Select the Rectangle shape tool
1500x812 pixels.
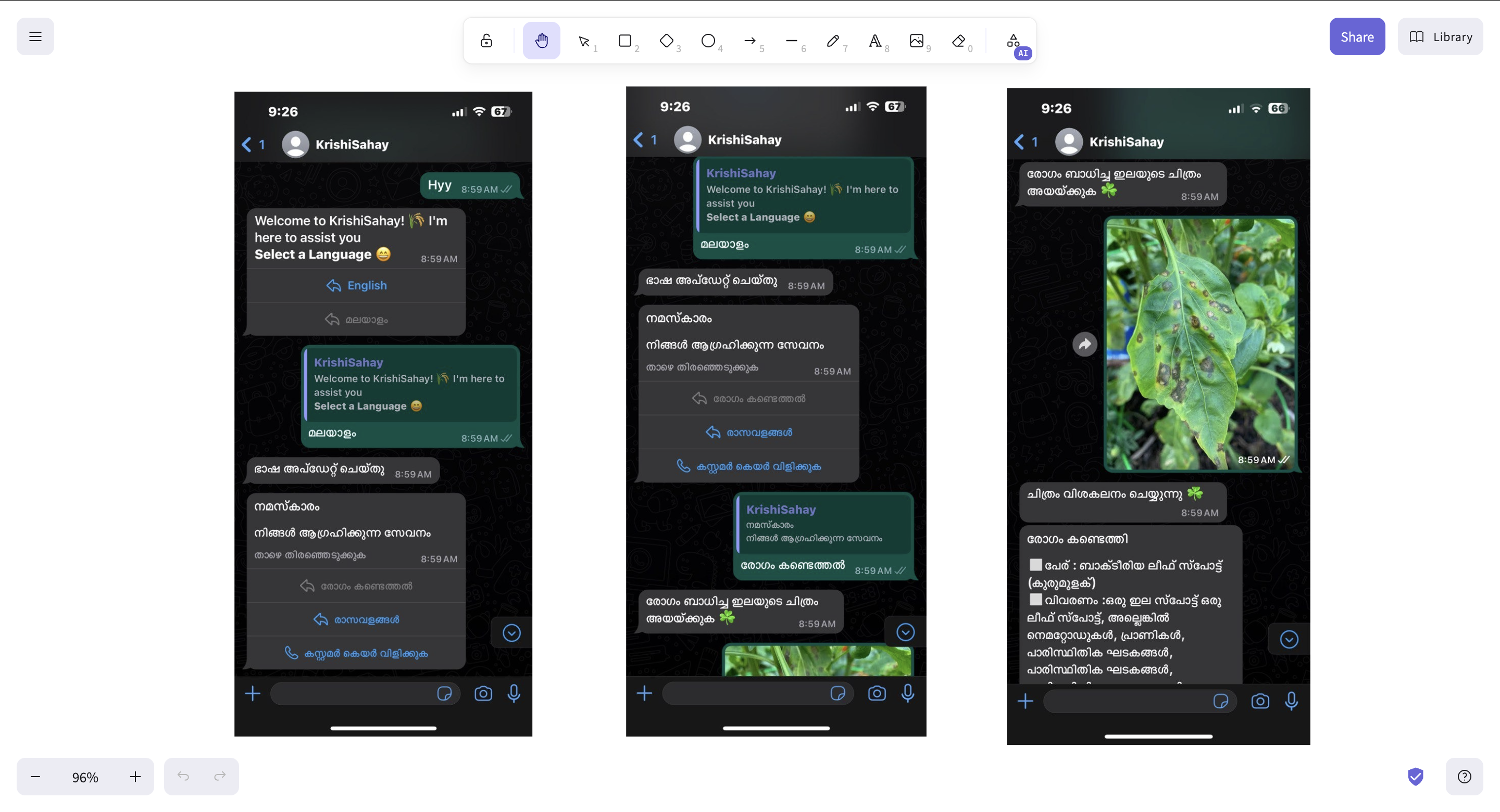[x=625, y=41]
